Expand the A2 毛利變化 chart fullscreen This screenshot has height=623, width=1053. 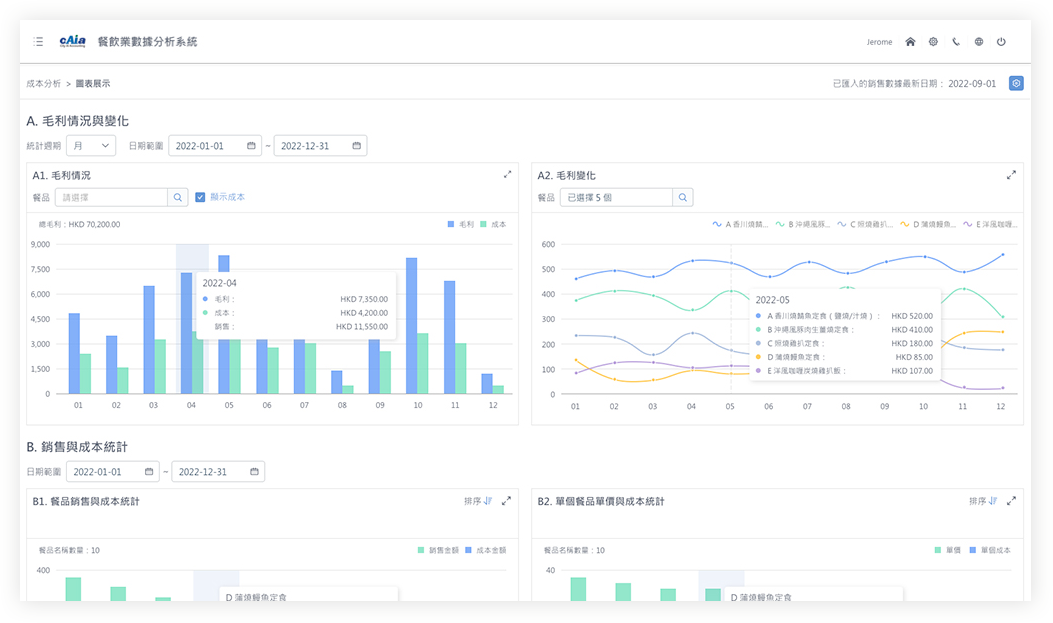(x=1011, y=175)
